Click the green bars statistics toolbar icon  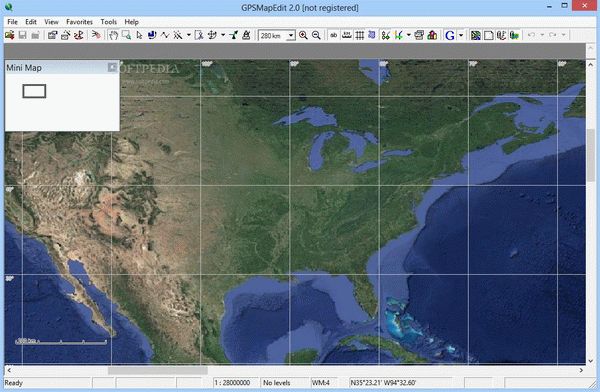(x=515, y=36)
